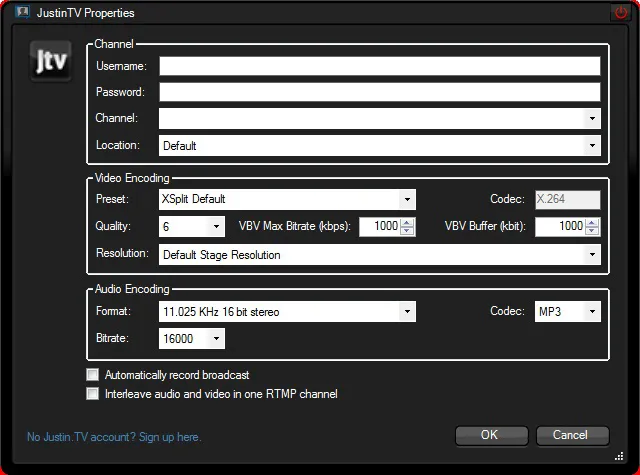Click the "Audio Encoding" group label

tap(132, 289)
